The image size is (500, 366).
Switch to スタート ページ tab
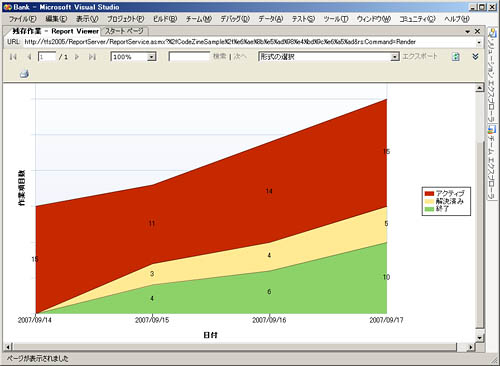coord(124,31)
